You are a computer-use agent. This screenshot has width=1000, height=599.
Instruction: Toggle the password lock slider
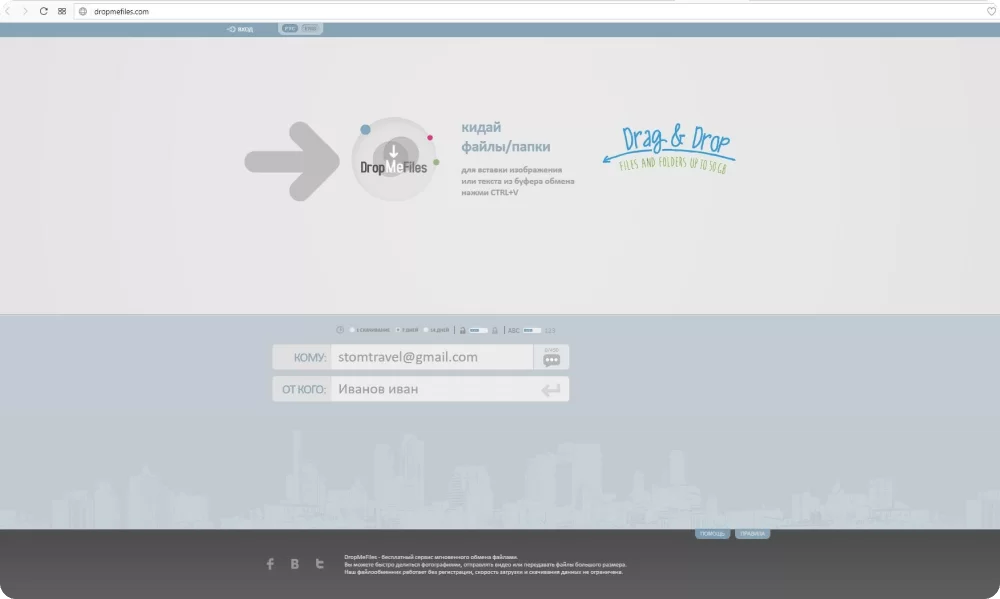click(x=478, y=330)
